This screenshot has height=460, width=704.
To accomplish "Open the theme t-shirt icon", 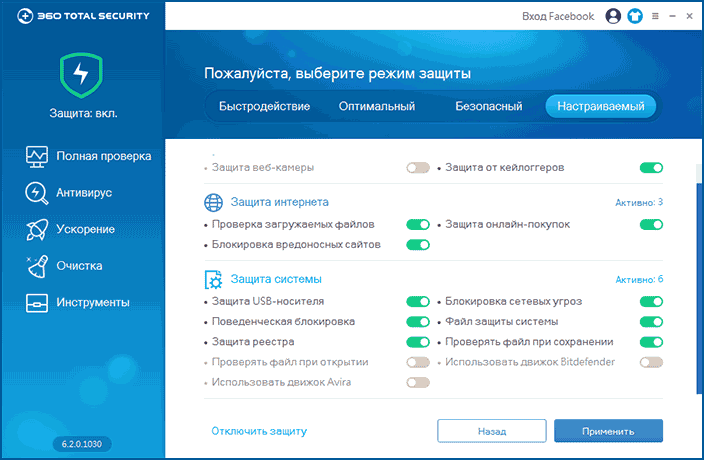I will coord(635,16).
